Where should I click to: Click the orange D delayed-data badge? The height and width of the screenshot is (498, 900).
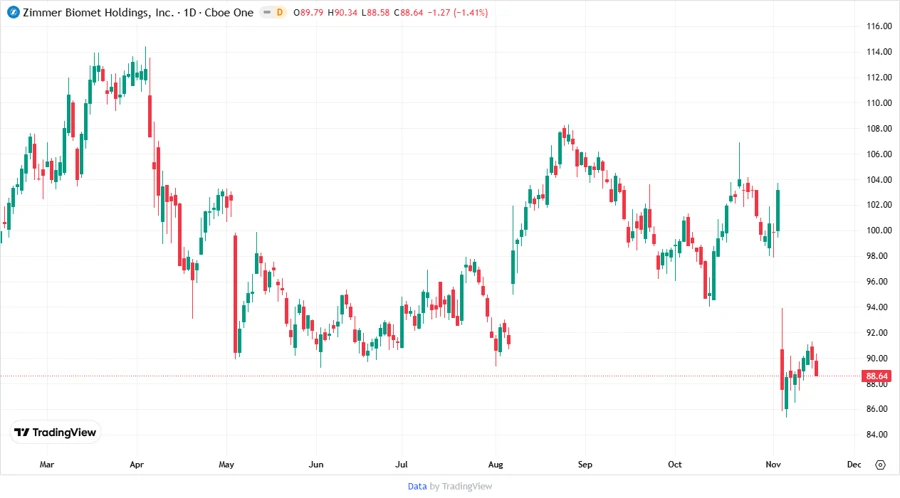[x=280, y=12]
